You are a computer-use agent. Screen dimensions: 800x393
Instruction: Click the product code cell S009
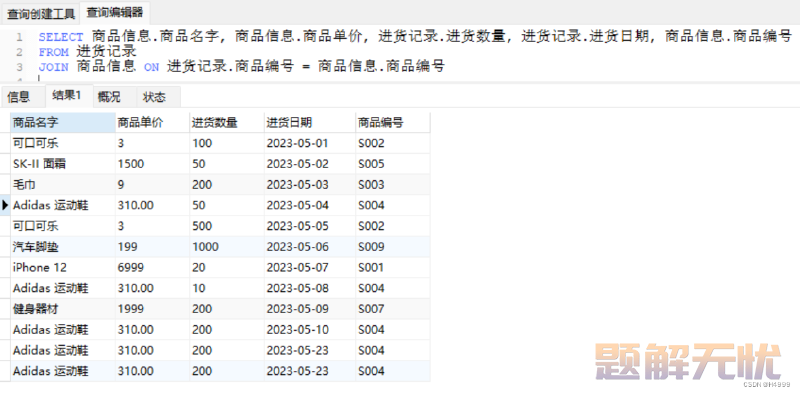(x=393, y=247)
